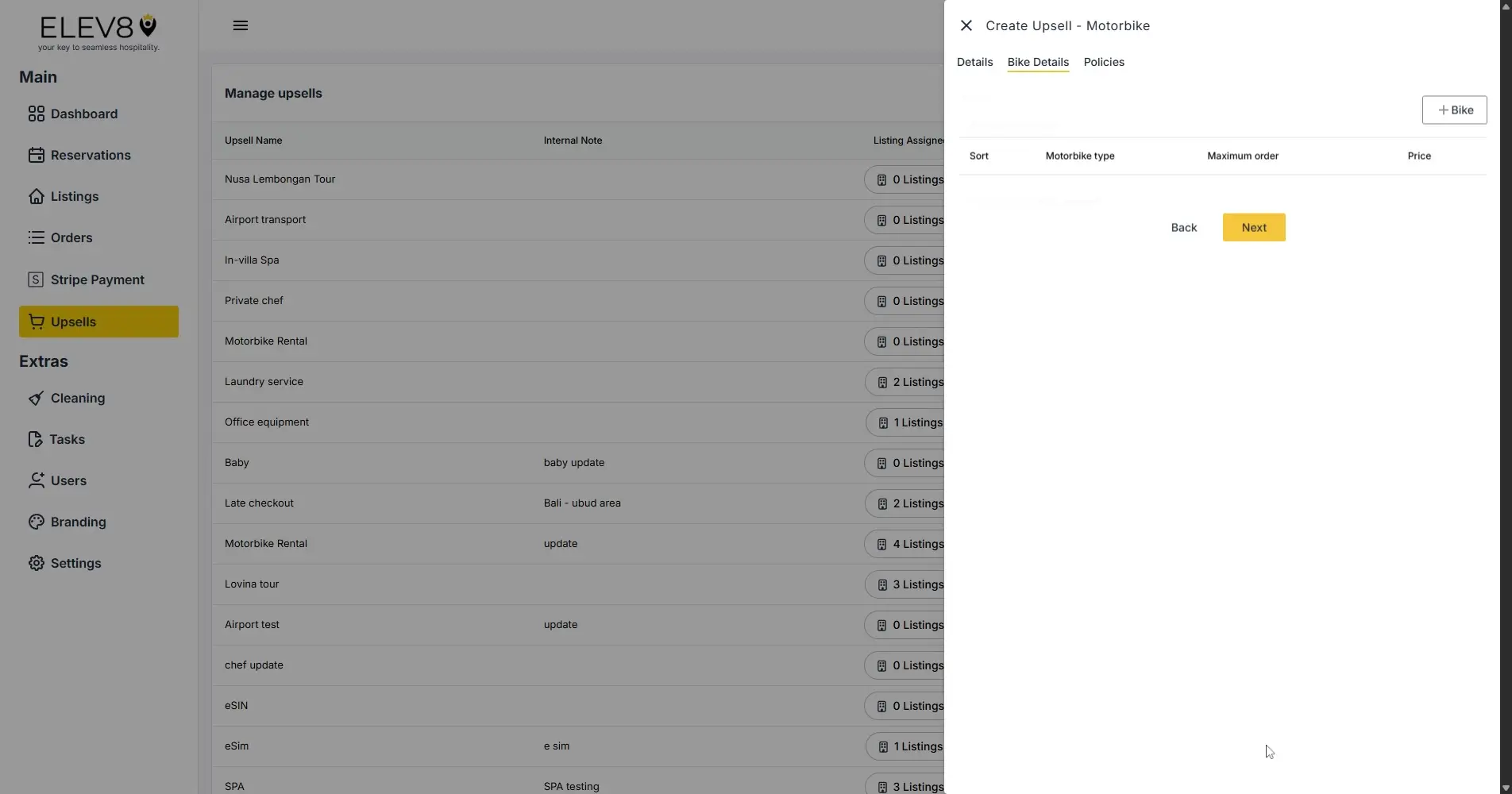The height and width of the screenshot is (794, 1512).
Task: Click the Next button
Action: click(x=1253, y=227)
